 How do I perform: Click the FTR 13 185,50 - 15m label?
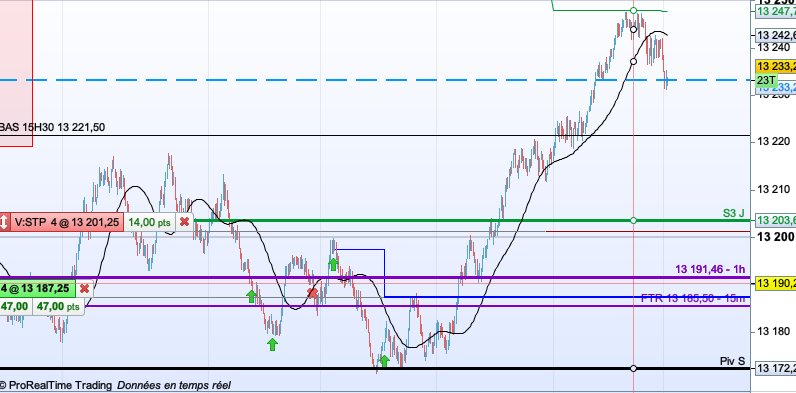point(693,298)
